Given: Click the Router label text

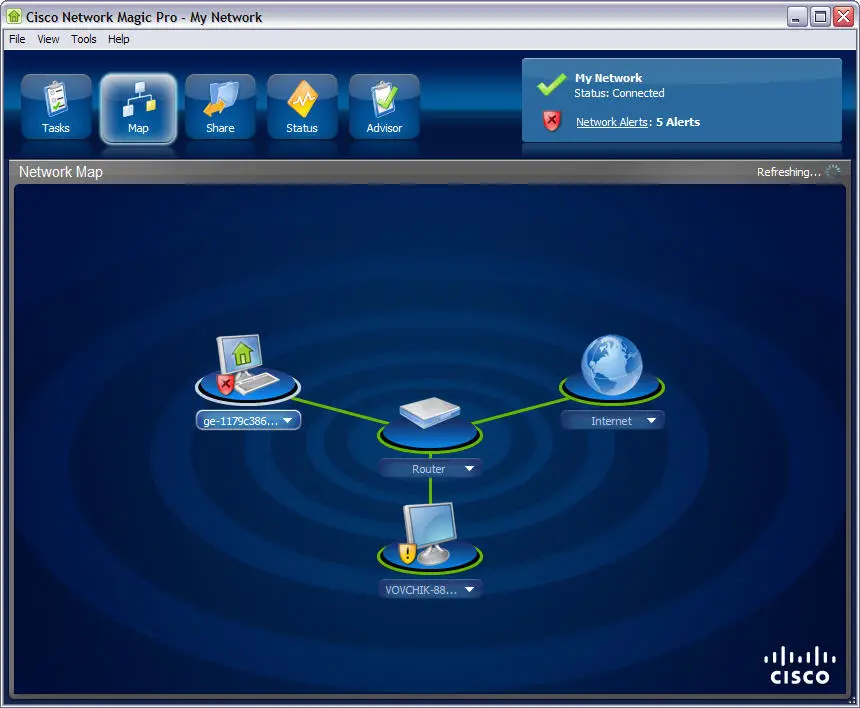Looking at the screenshot, I should tap(428, 469).
